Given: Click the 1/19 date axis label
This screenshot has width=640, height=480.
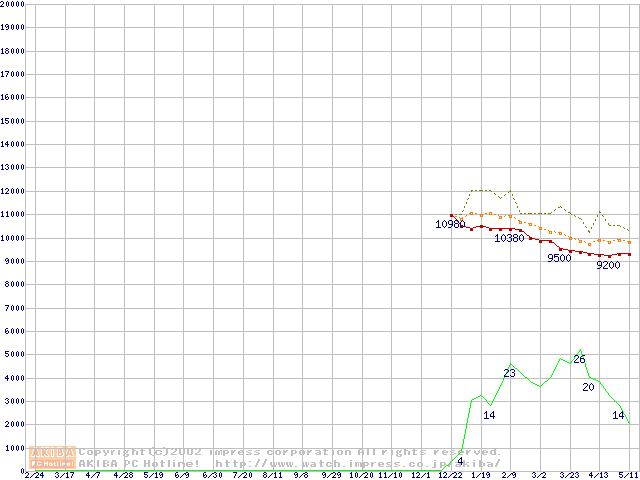Looking at the screenshot, I should 479,476.
